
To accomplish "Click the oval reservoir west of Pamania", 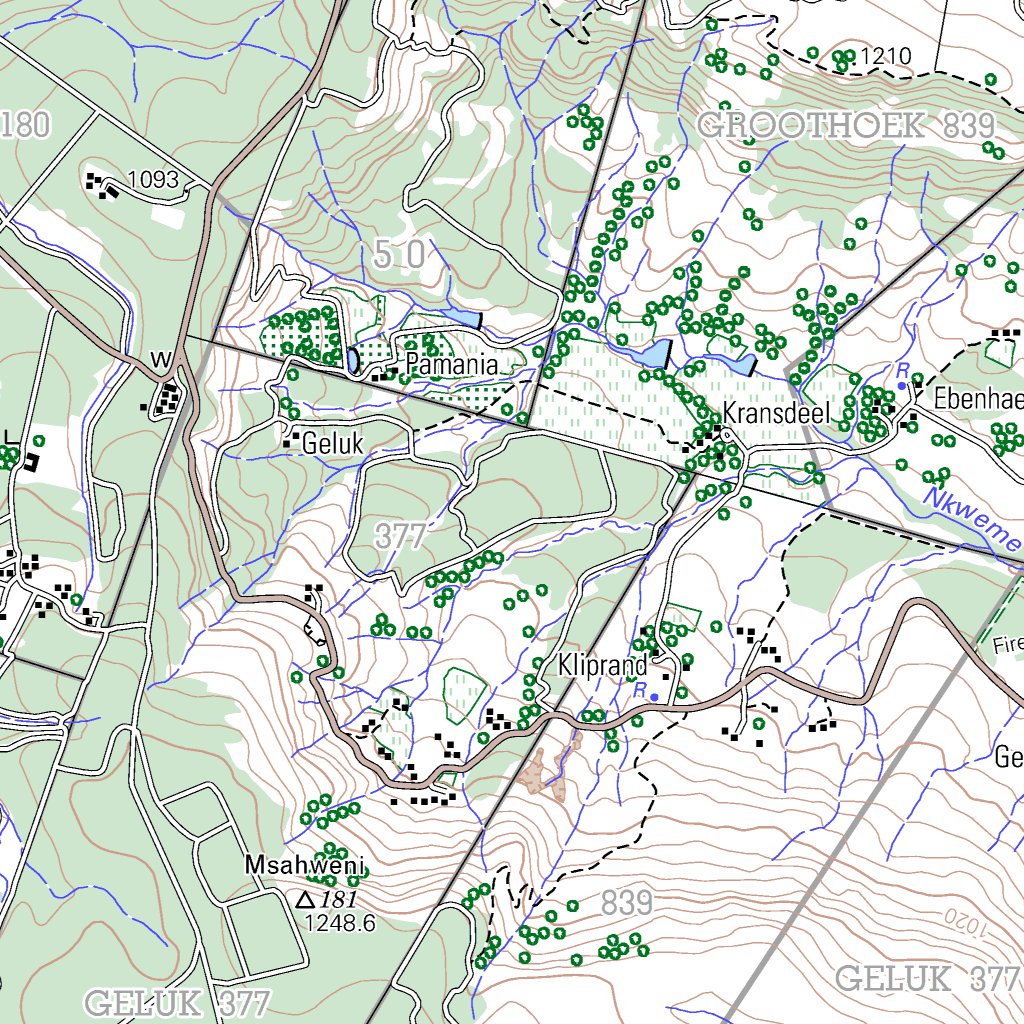I will 353,360.
